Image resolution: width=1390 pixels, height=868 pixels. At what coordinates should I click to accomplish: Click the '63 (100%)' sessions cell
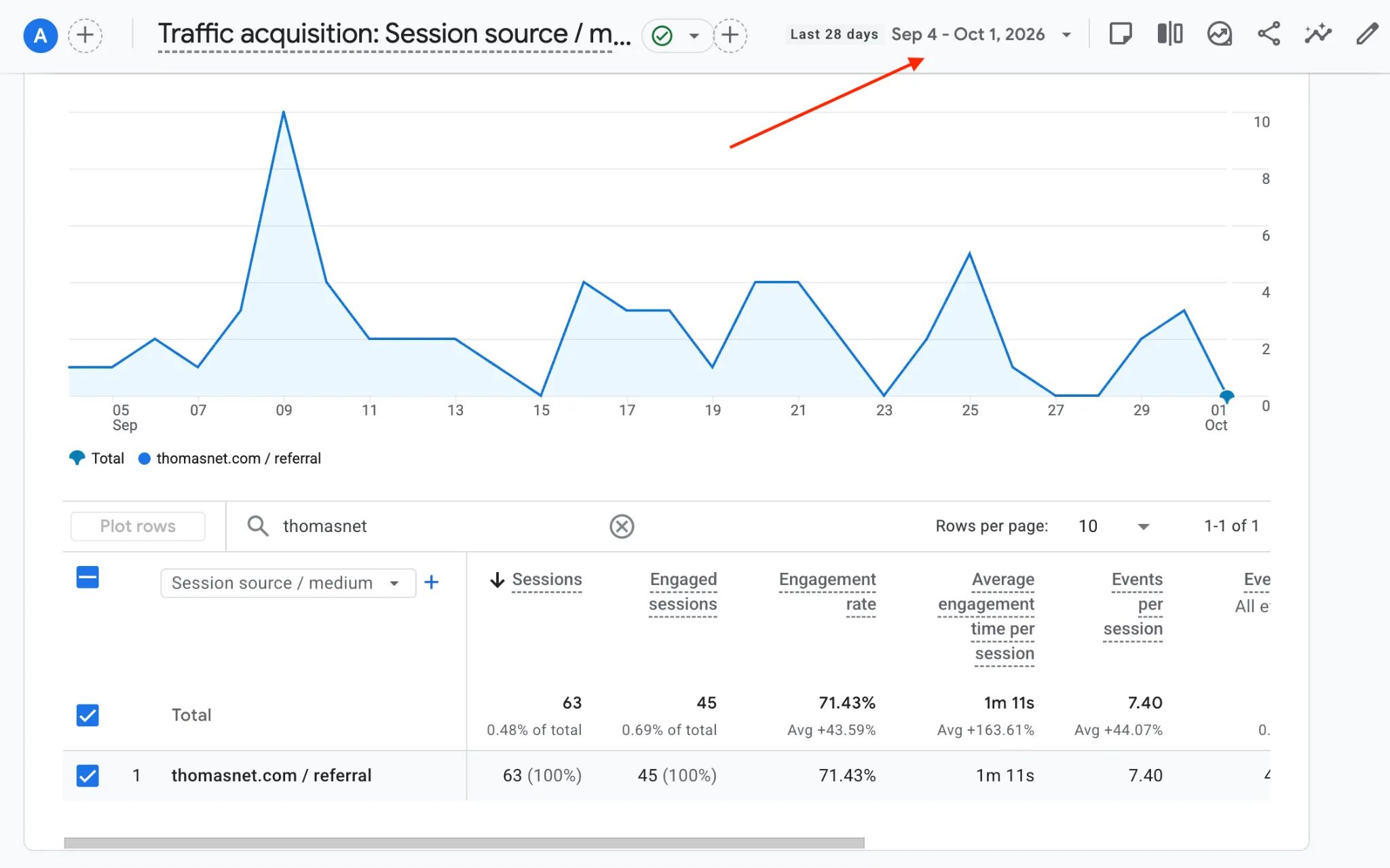tap(542, 775)
